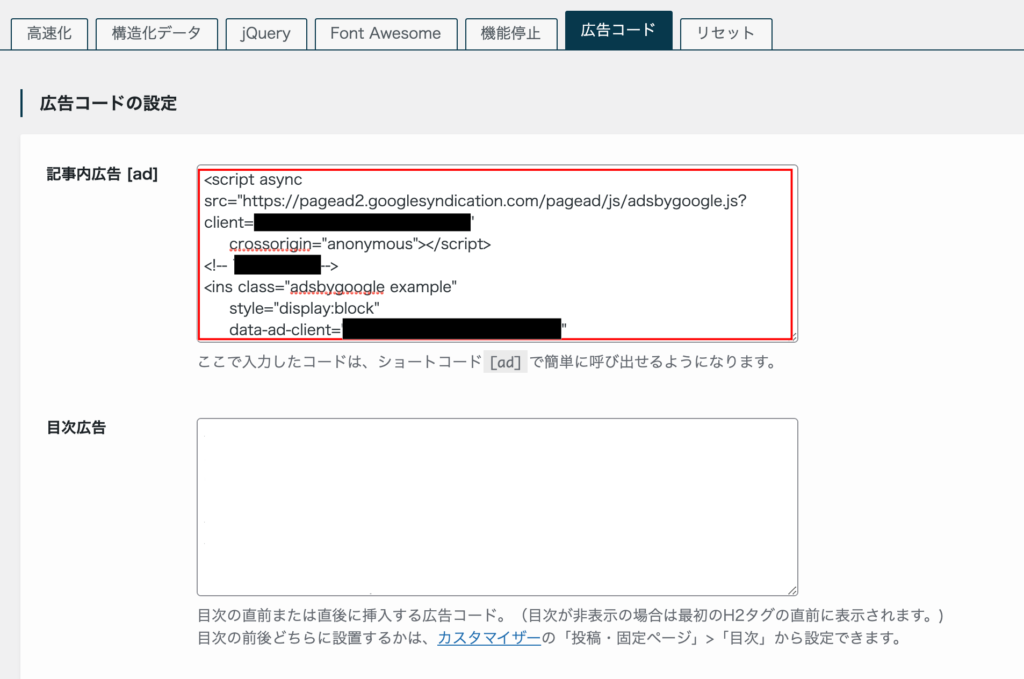Follow the カスタマイザー link
The image size is (1024, 679).
[489, 638]
